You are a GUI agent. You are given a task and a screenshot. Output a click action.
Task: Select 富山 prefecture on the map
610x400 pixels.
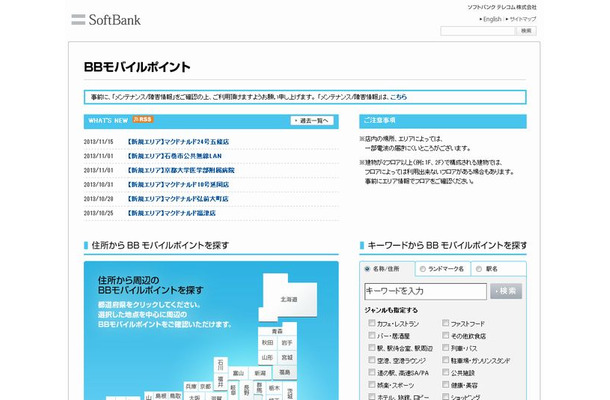click(x=238, y=373)
